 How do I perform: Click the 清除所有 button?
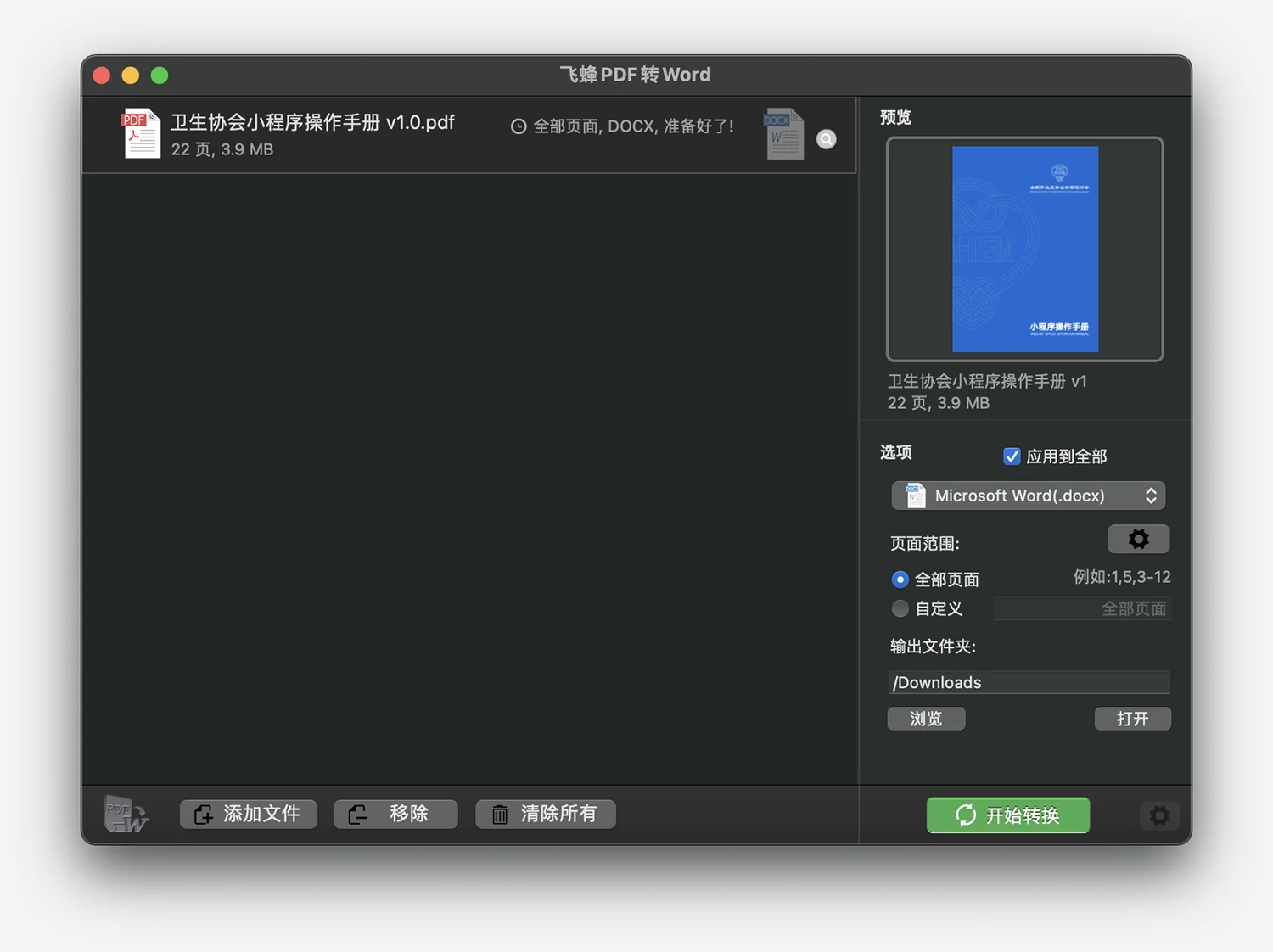coord(546,814)
